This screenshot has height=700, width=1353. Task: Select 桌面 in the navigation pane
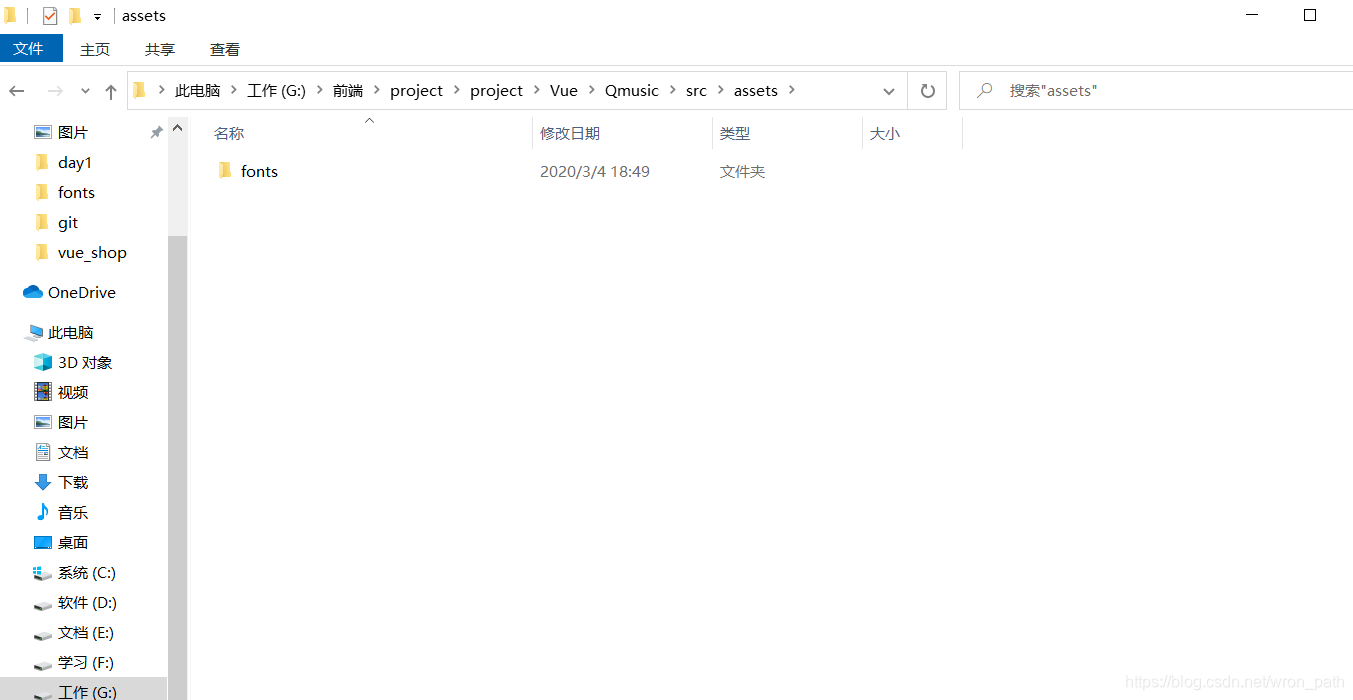tap(71, 542)
